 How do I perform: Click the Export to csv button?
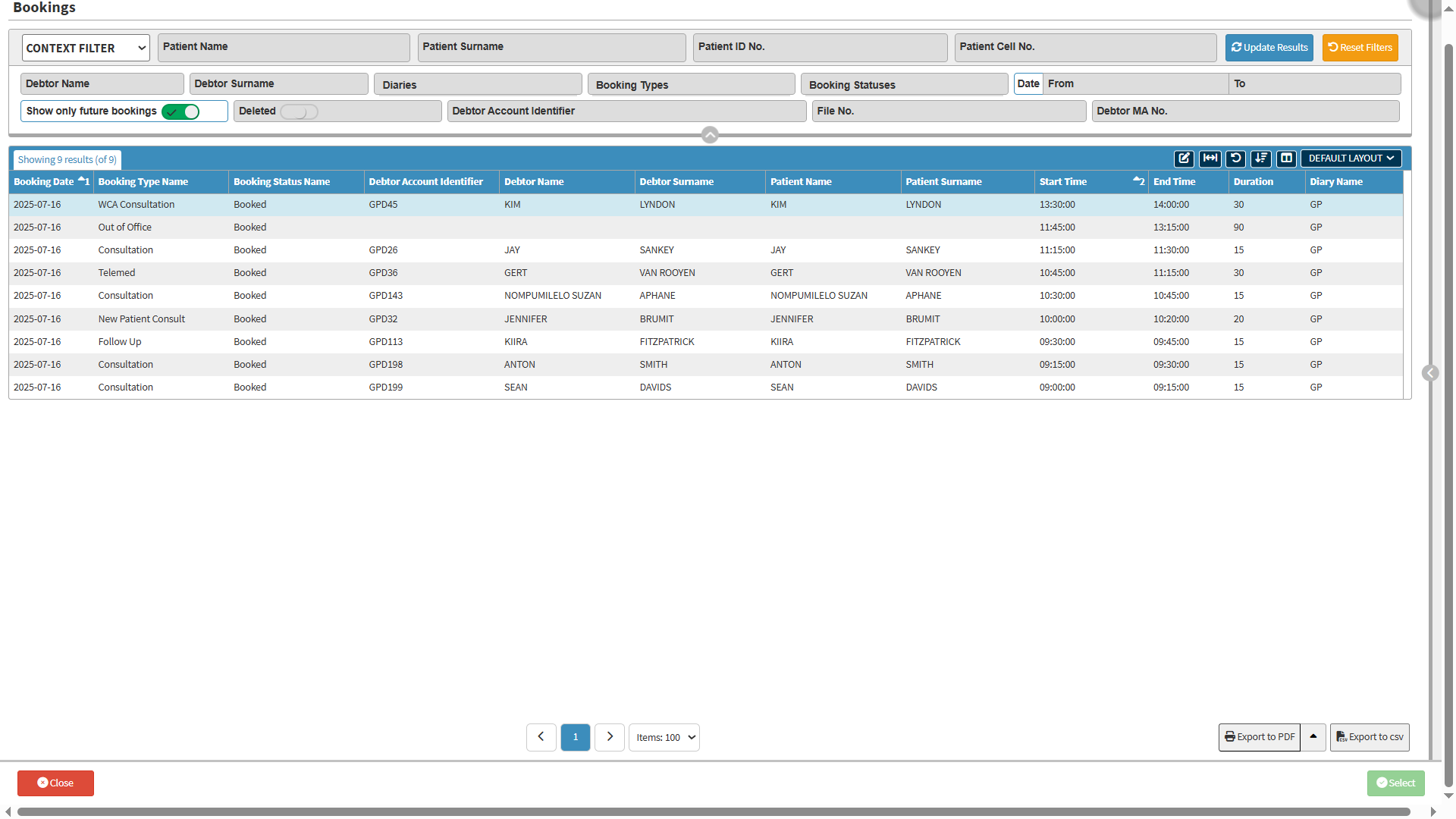tap(1369, 737)
